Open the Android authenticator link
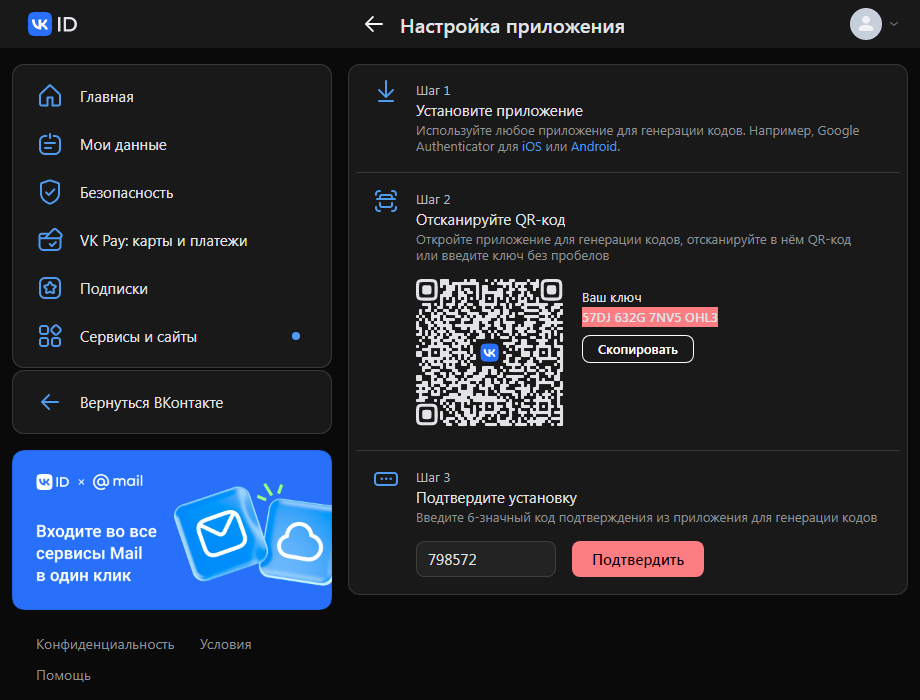The height and width of the screenshot is (700, 920). pos(594,146)
